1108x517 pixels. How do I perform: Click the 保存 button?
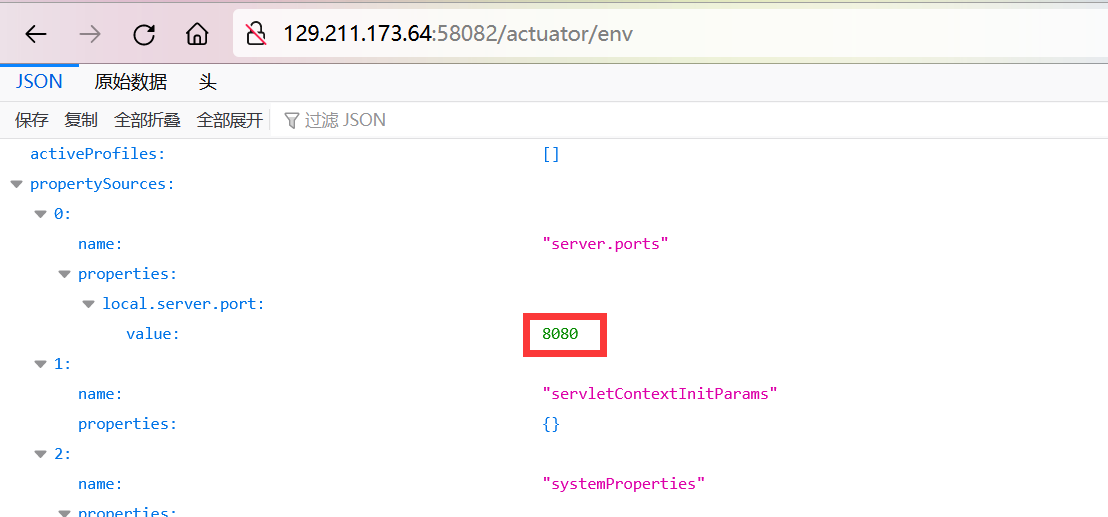pos(32,120)
